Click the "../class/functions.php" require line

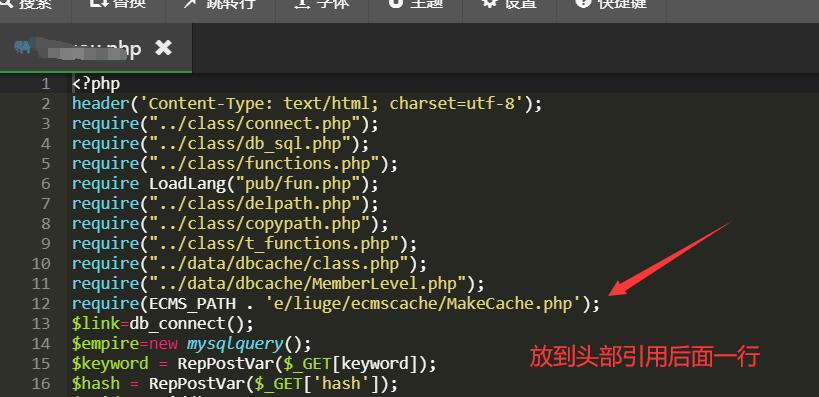point(235,164)
